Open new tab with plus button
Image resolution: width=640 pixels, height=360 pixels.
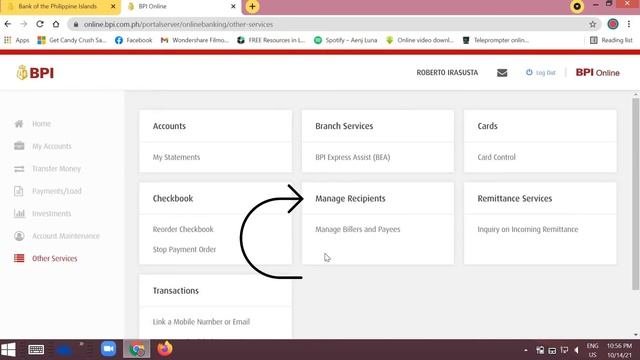[252, 7]
